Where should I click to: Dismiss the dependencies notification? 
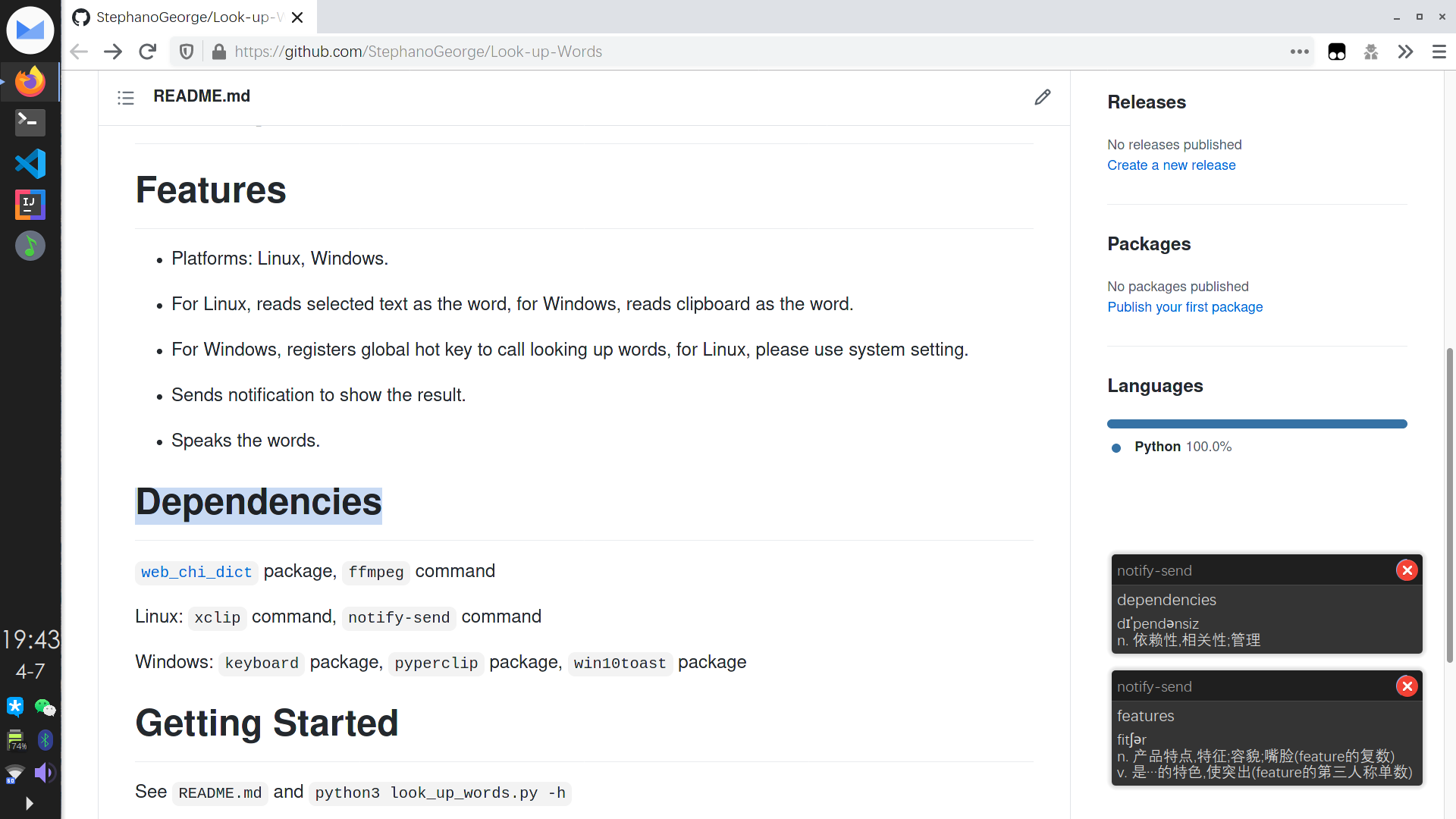(x=1407, y=570)
